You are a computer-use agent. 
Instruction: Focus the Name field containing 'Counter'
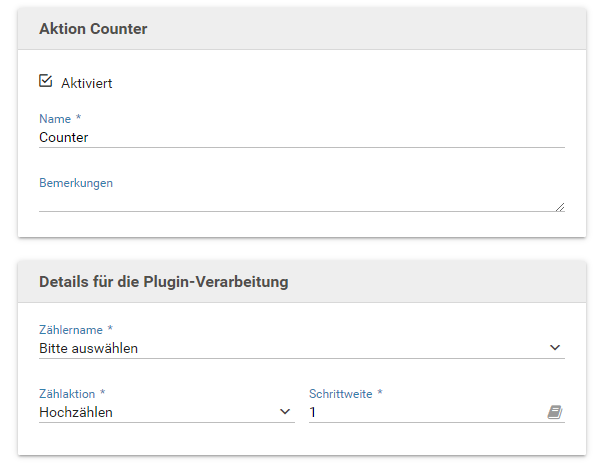tap(300, 137)
